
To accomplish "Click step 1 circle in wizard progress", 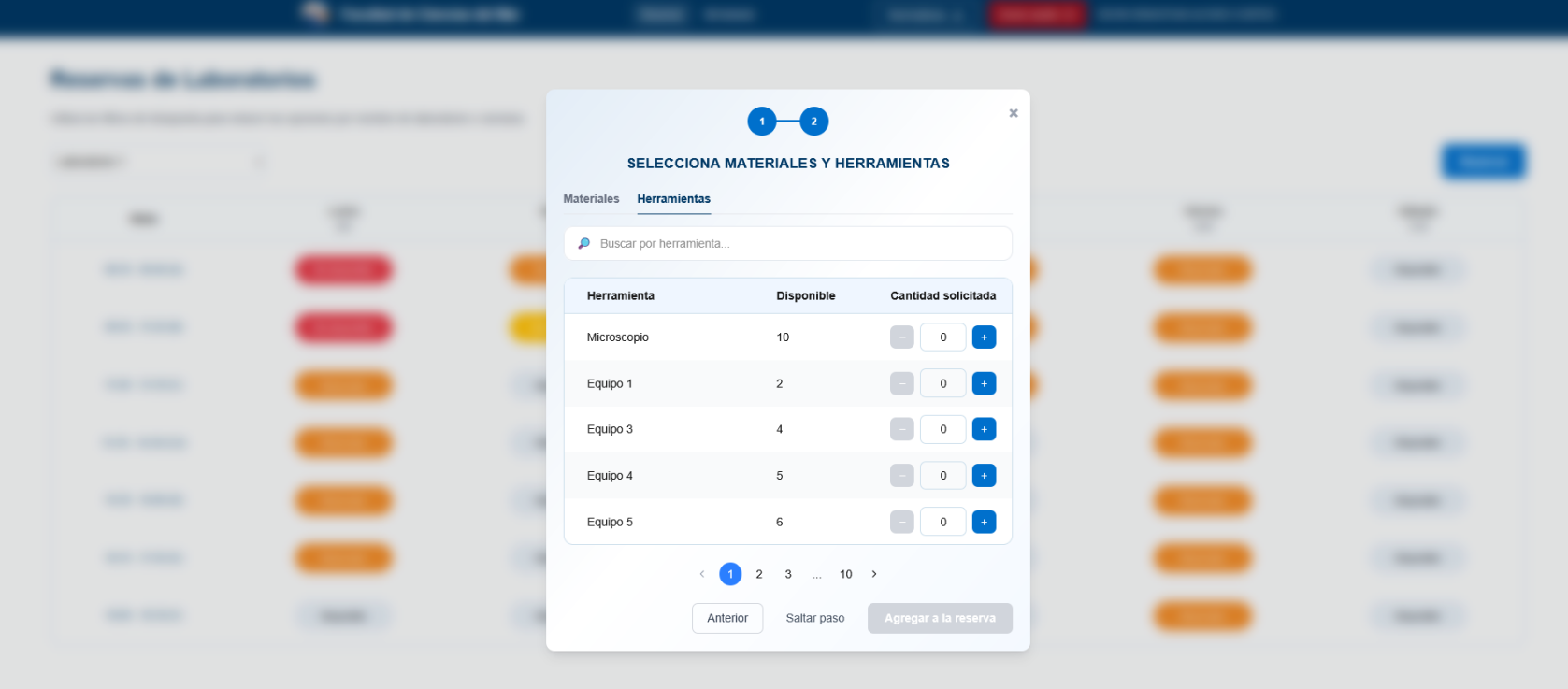I will pyautogui.click(x=762, y=122).
